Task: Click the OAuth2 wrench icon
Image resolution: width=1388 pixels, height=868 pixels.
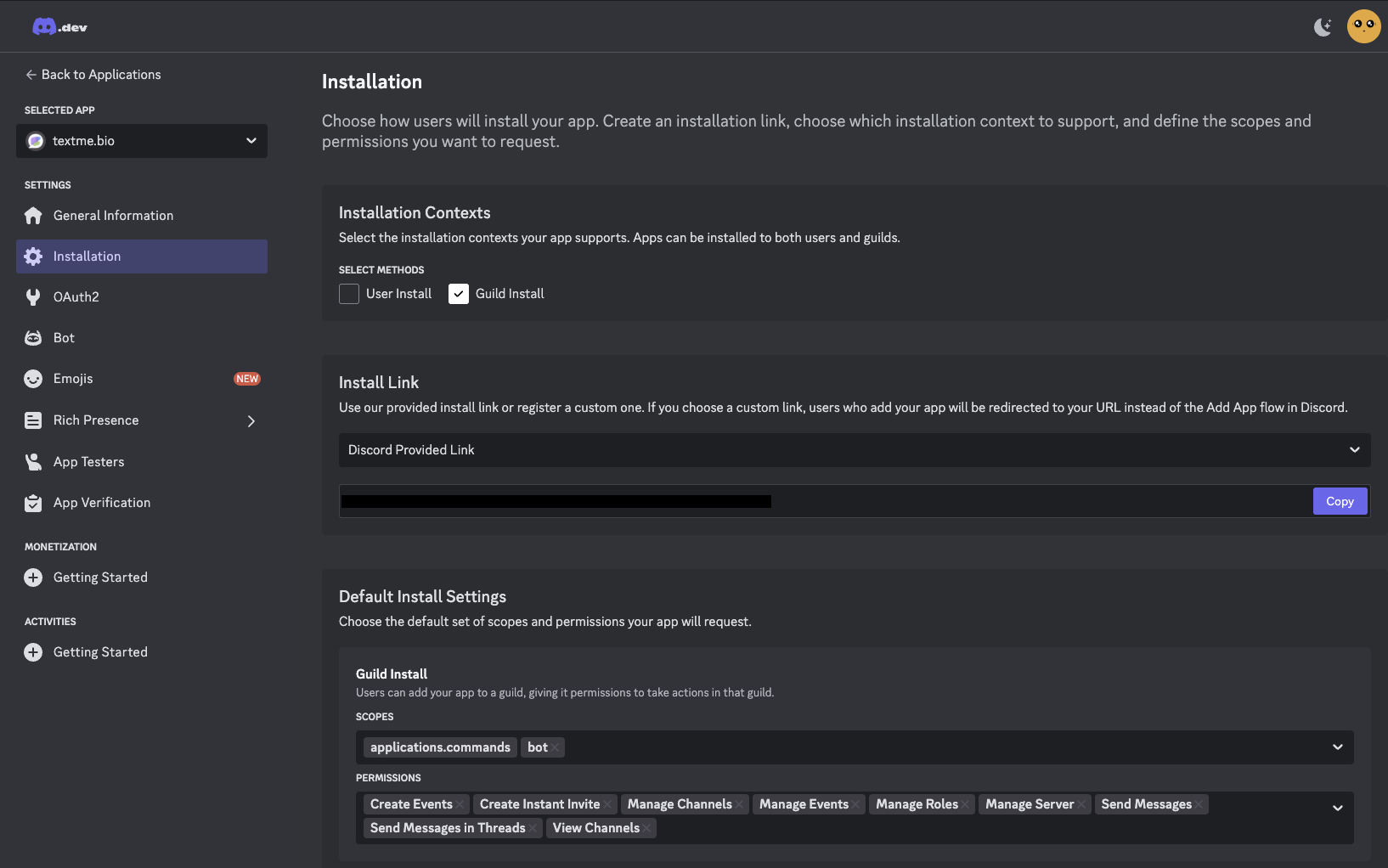Action: [x=33, y=297]
